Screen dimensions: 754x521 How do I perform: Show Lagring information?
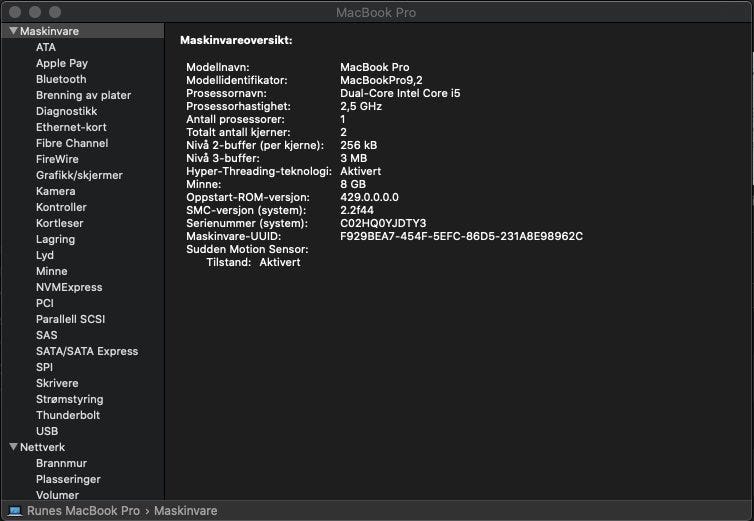(x=55, y=239)
